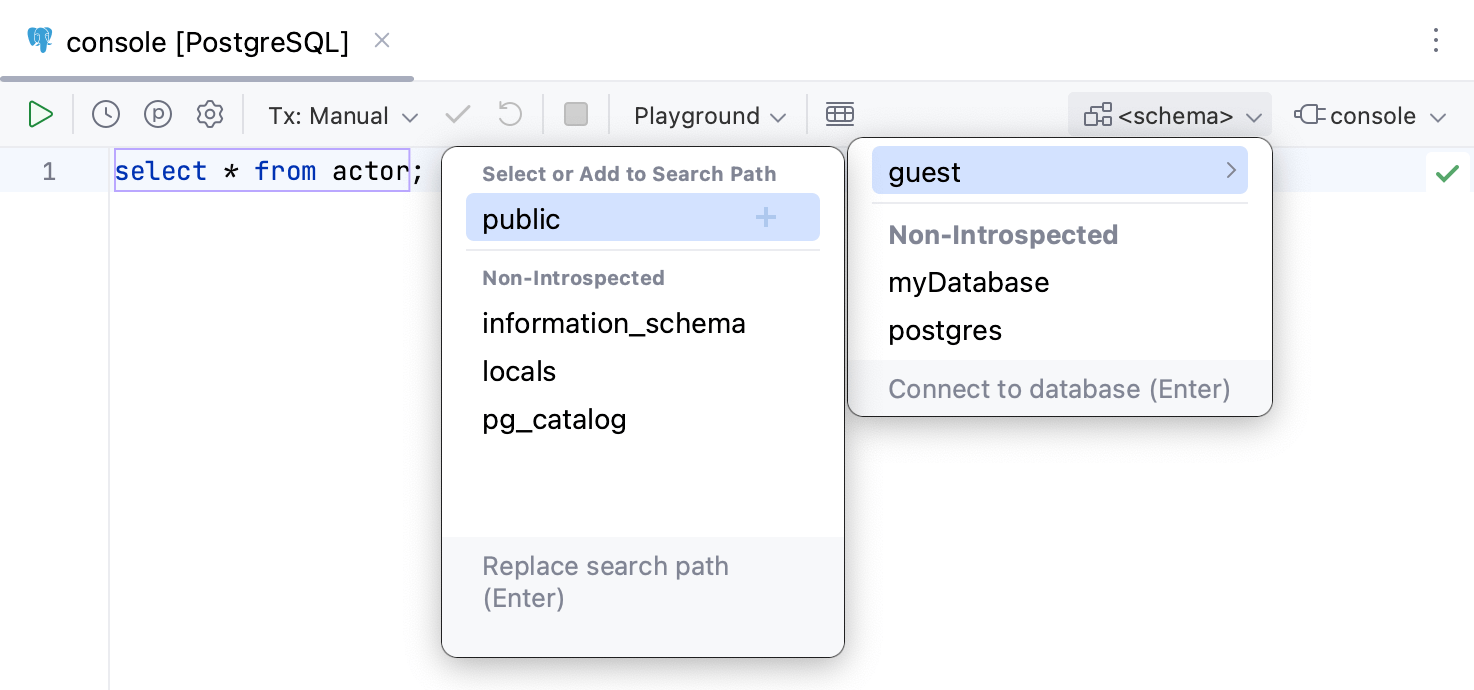Commit the current transaction
The image size is (1474, 690).
(x=457, y=114)
